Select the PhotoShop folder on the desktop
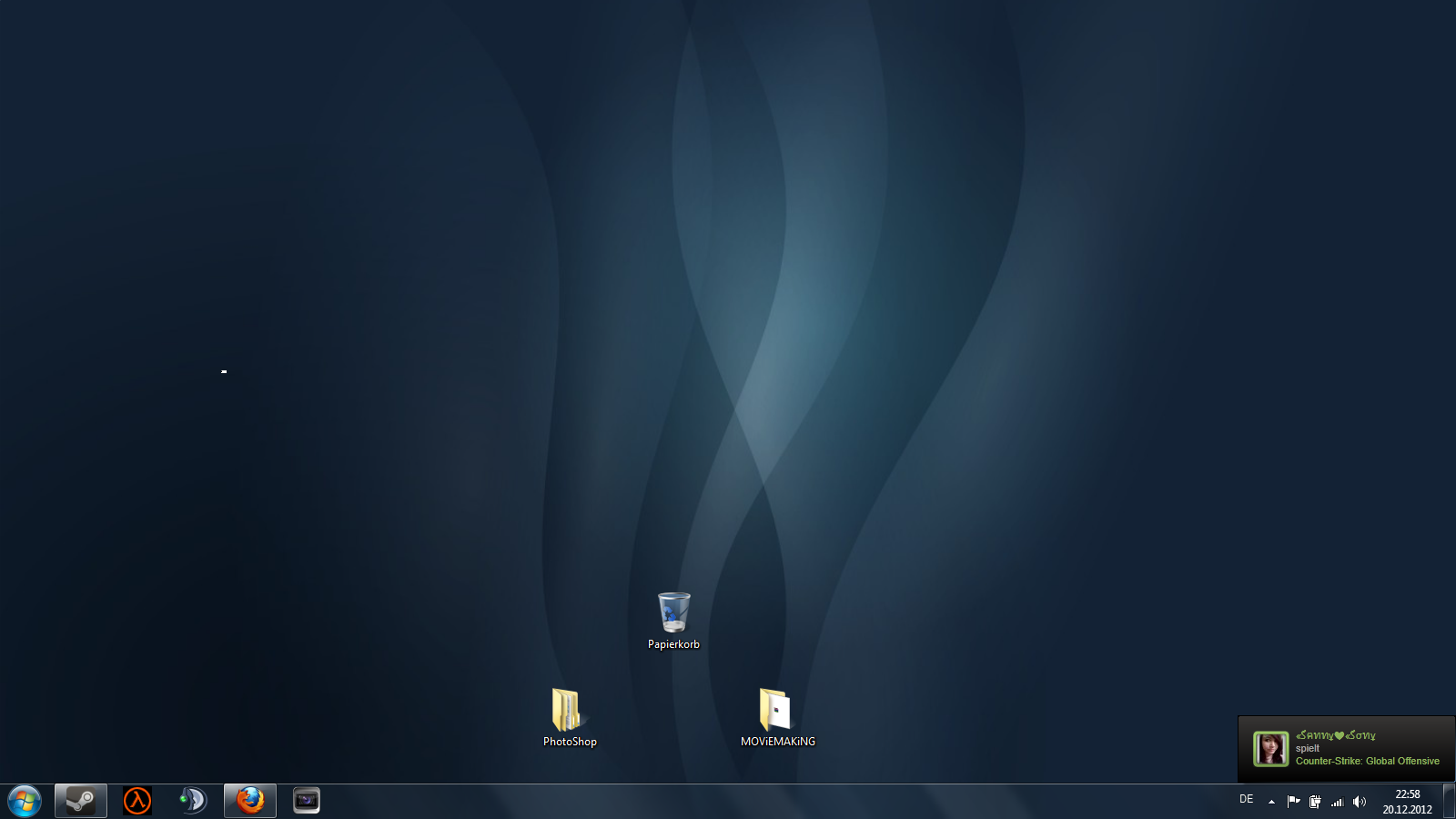Viewport: 1456px width, 819px height. tap(570, 718)
